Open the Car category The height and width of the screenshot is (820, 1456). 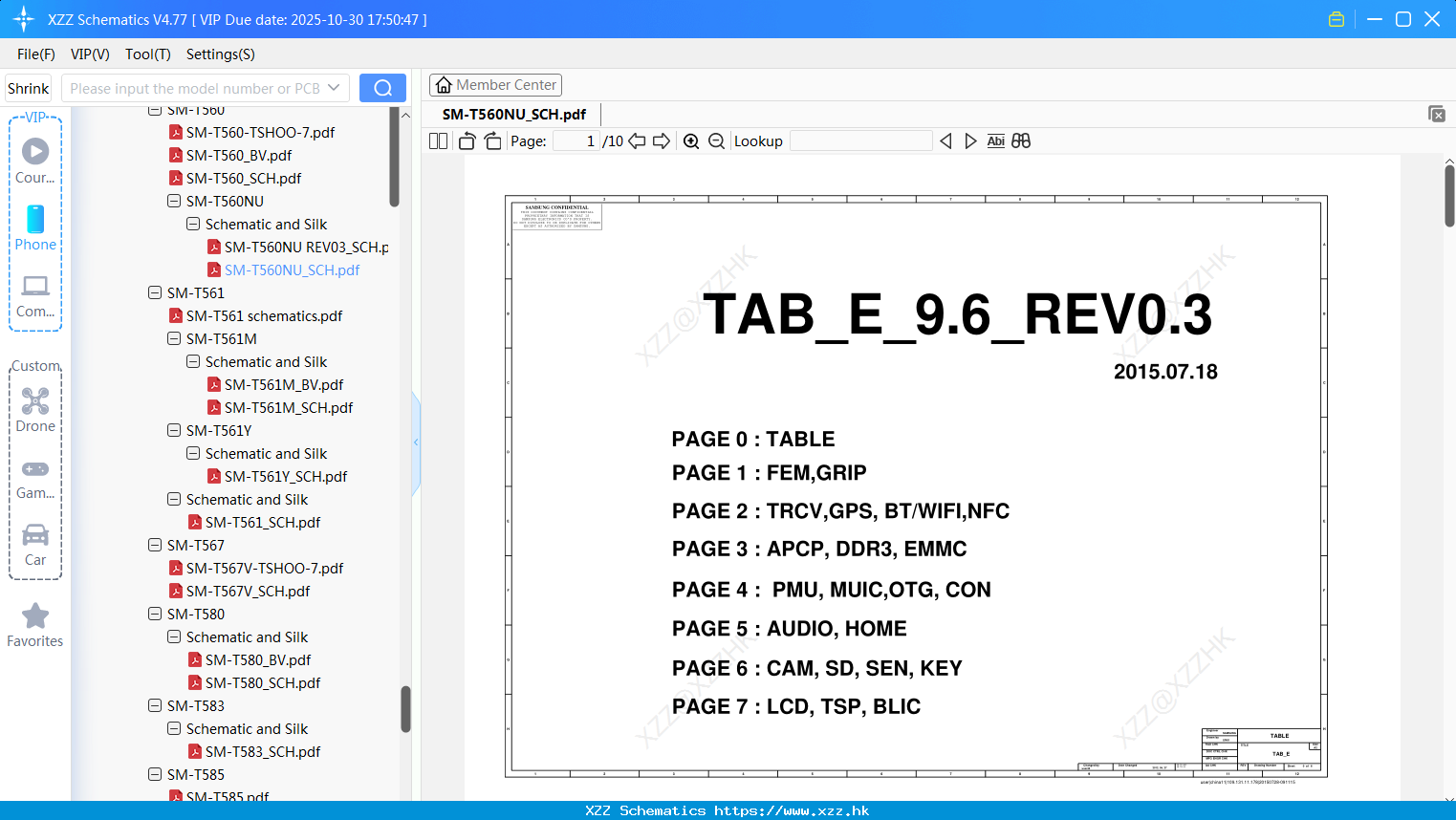point(35,545)
